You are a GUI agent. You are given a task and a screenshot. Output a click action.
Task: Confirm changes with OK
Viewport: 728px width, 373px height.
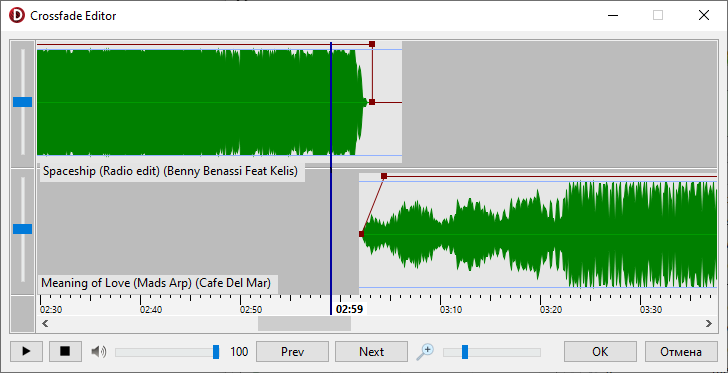[x=600, y=352]
